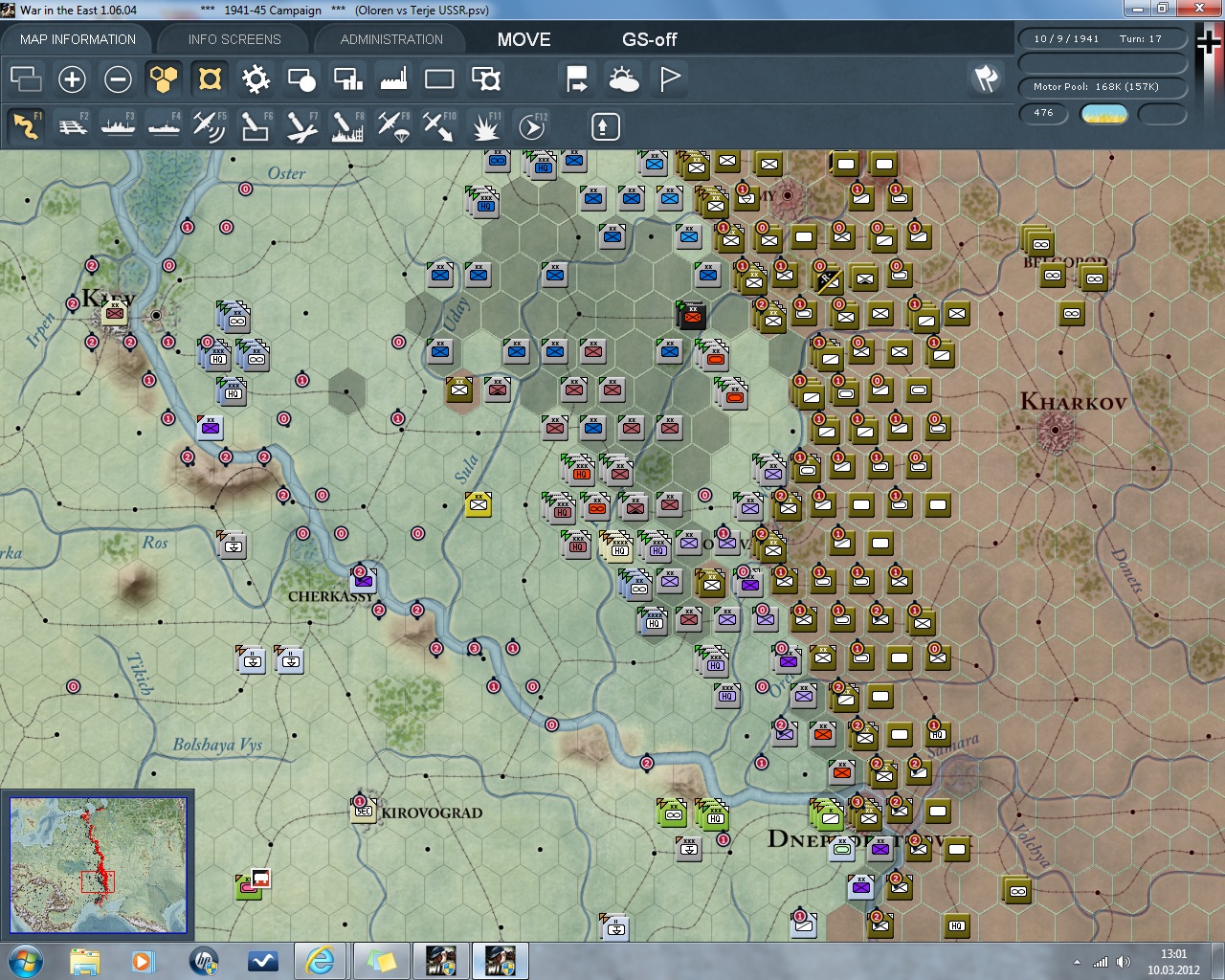Click the Kharkov city hex

click(1055, 431)
